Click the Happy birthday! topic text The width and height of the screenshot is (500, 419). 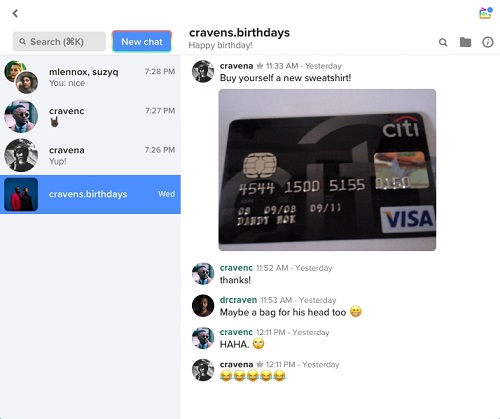pos(220,45)
